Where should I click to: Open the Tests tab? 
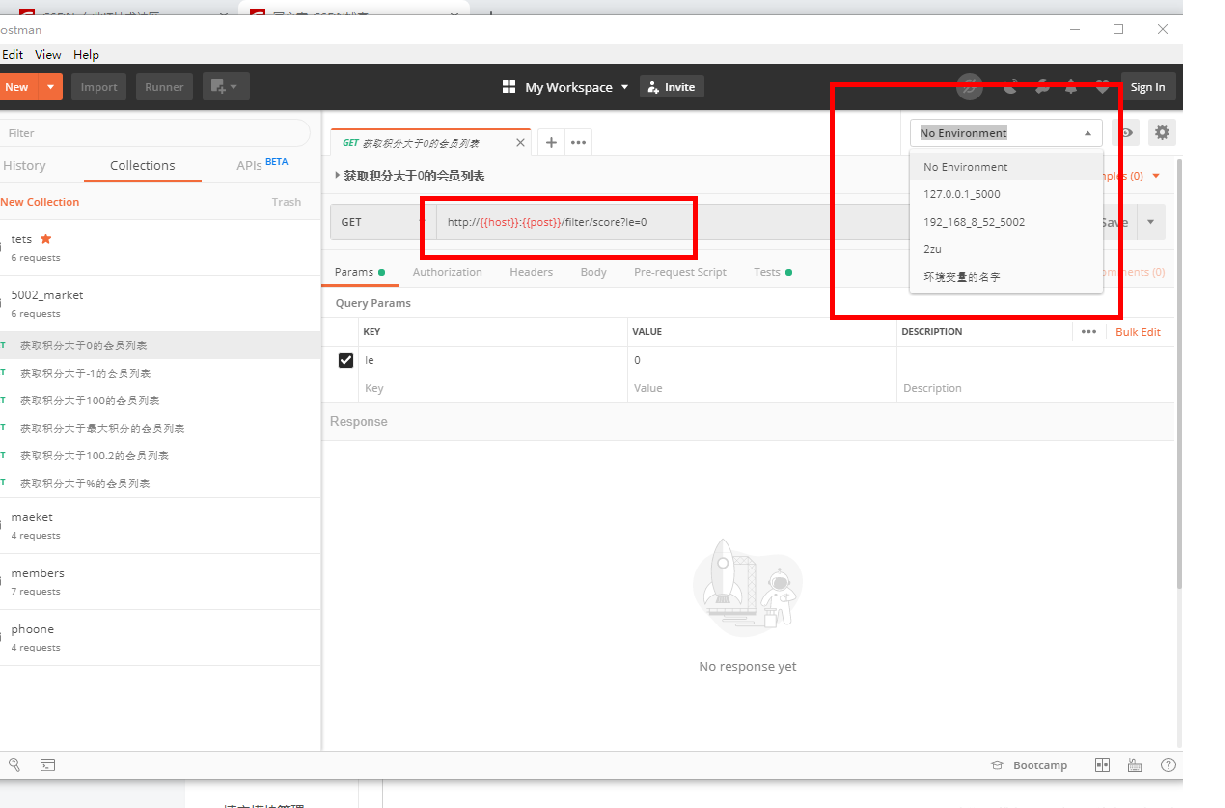(x=773, y=272)
